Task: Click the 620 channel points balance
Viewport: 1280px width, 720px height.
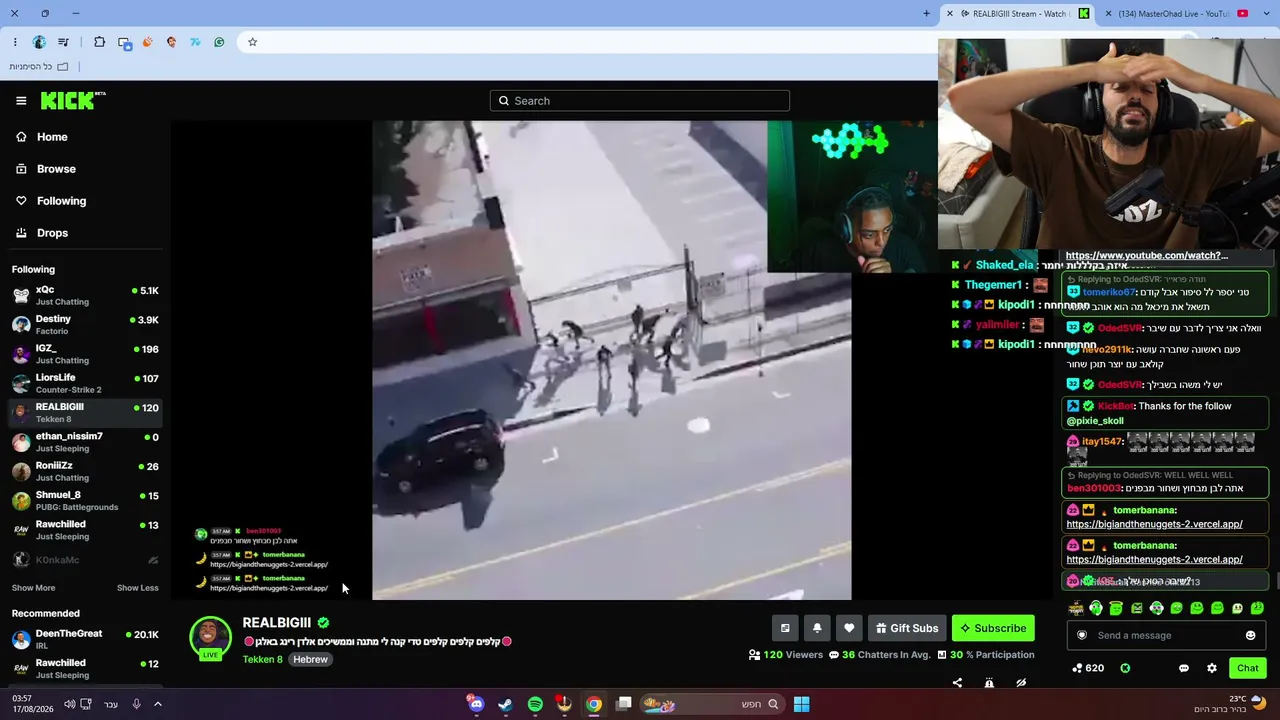Action: click(1087, 668)
